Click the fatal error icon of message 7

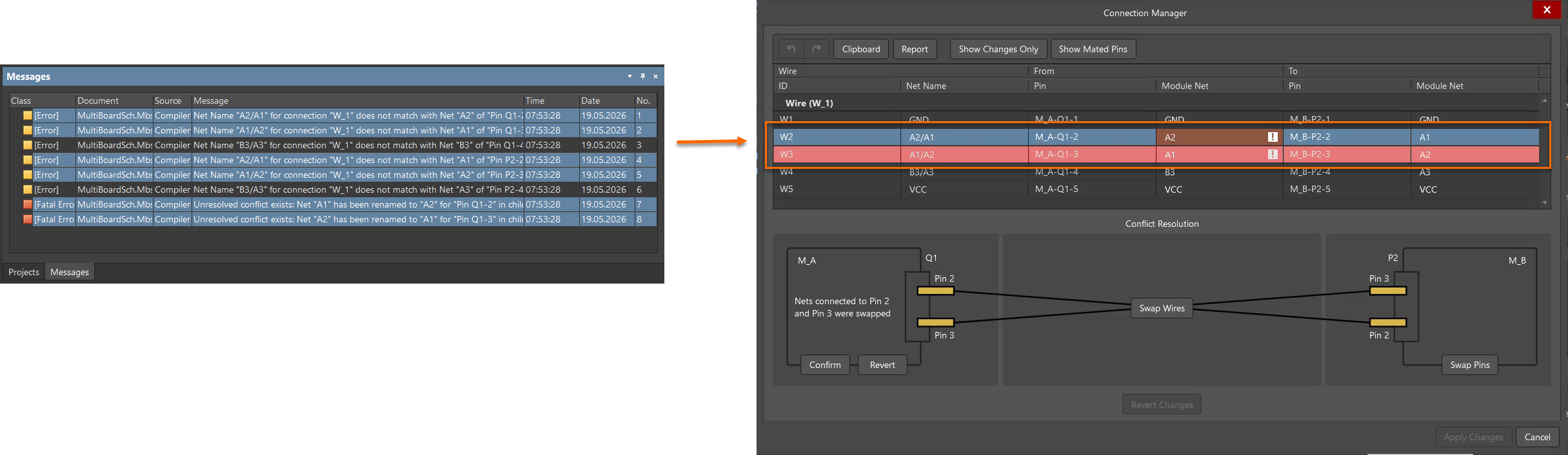click(x=28, y=204)
